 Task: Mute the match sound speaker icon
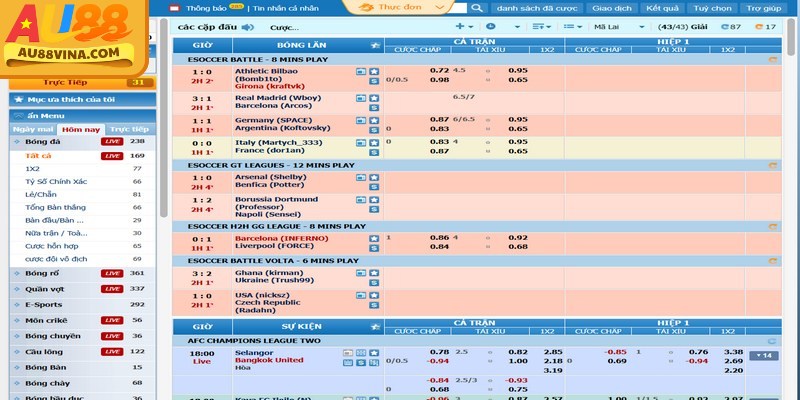248,27
